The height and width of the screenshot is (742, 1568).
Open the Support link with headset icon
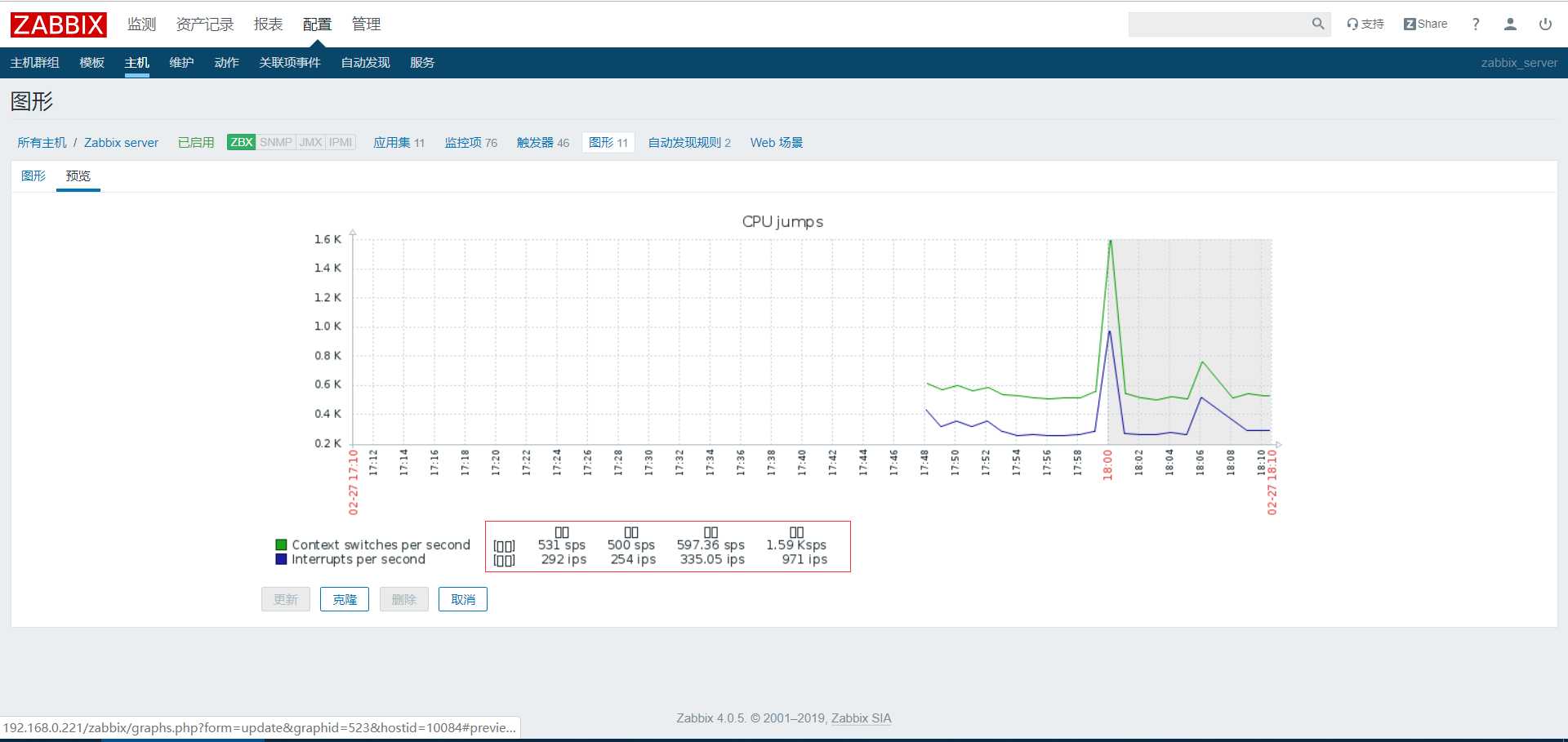tap(1365, 24)
